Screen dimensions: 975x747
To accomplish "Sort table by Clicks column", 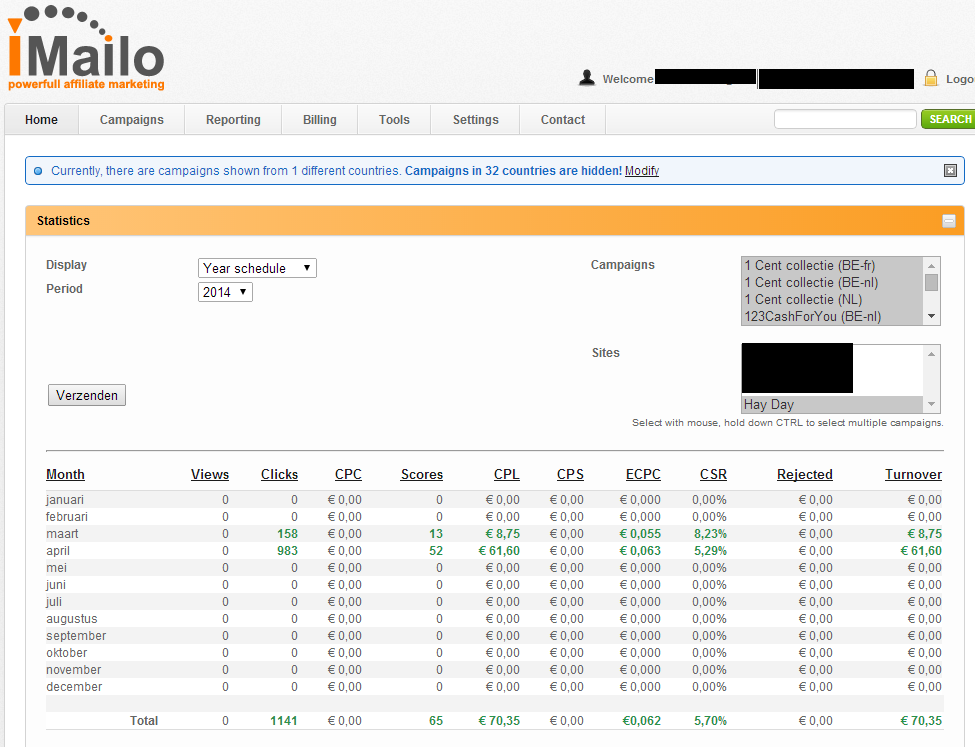I will (x=279, y=475).
